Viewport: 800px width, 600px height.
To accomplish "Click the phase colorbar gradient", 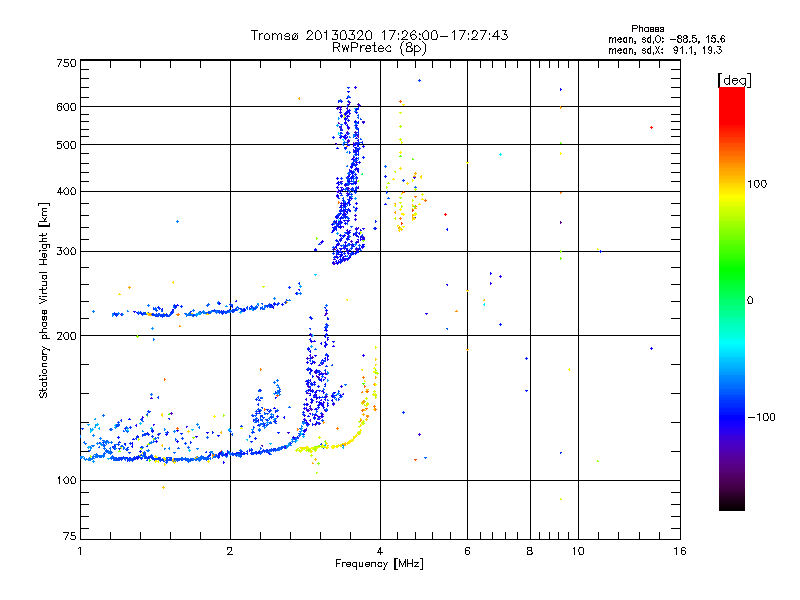I will 732,298.
